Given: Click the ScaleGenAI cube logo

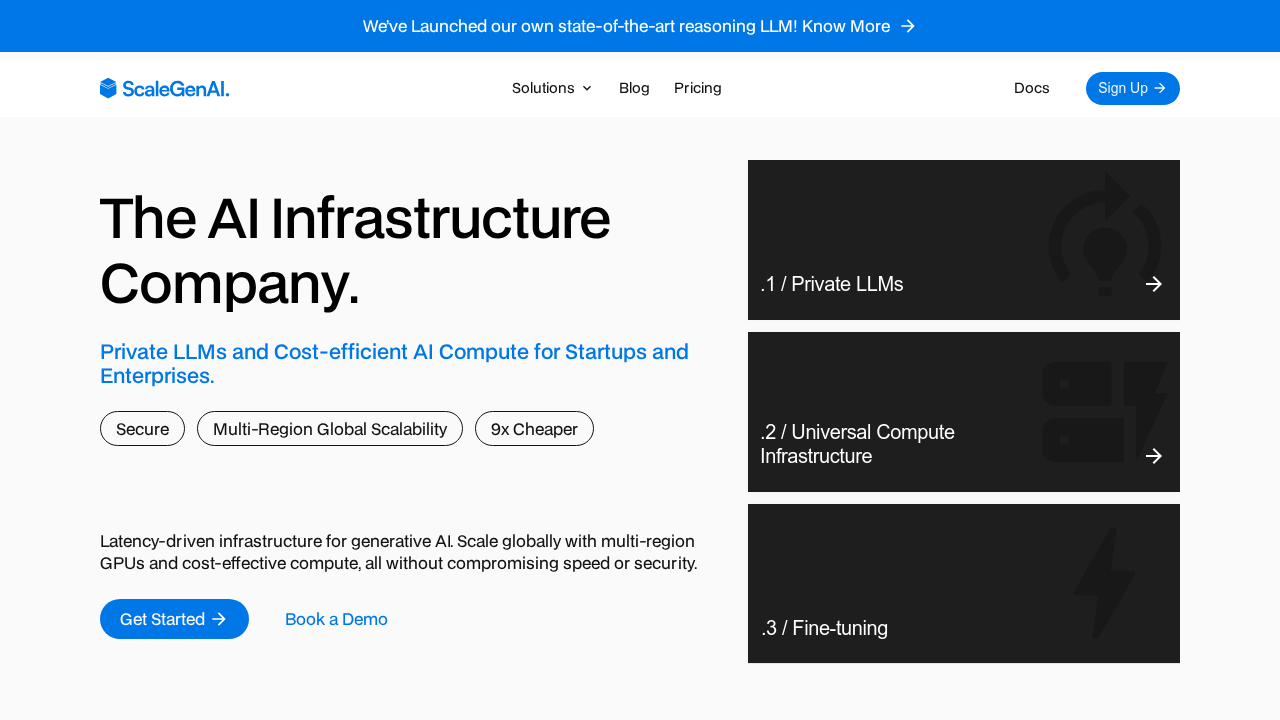Looking at the screenshot, I should (109, 88).
